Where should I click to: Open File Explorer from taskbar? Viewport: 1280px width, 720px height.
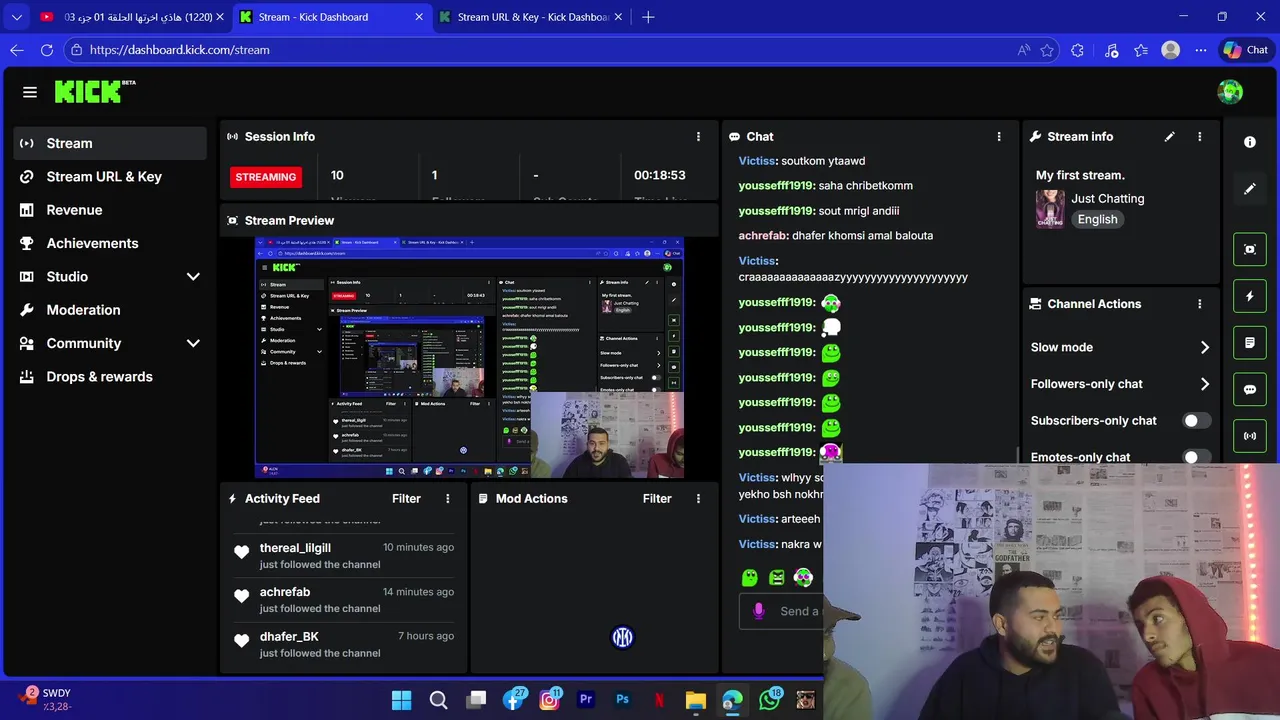pyautogui.click(x=696, y=700)
